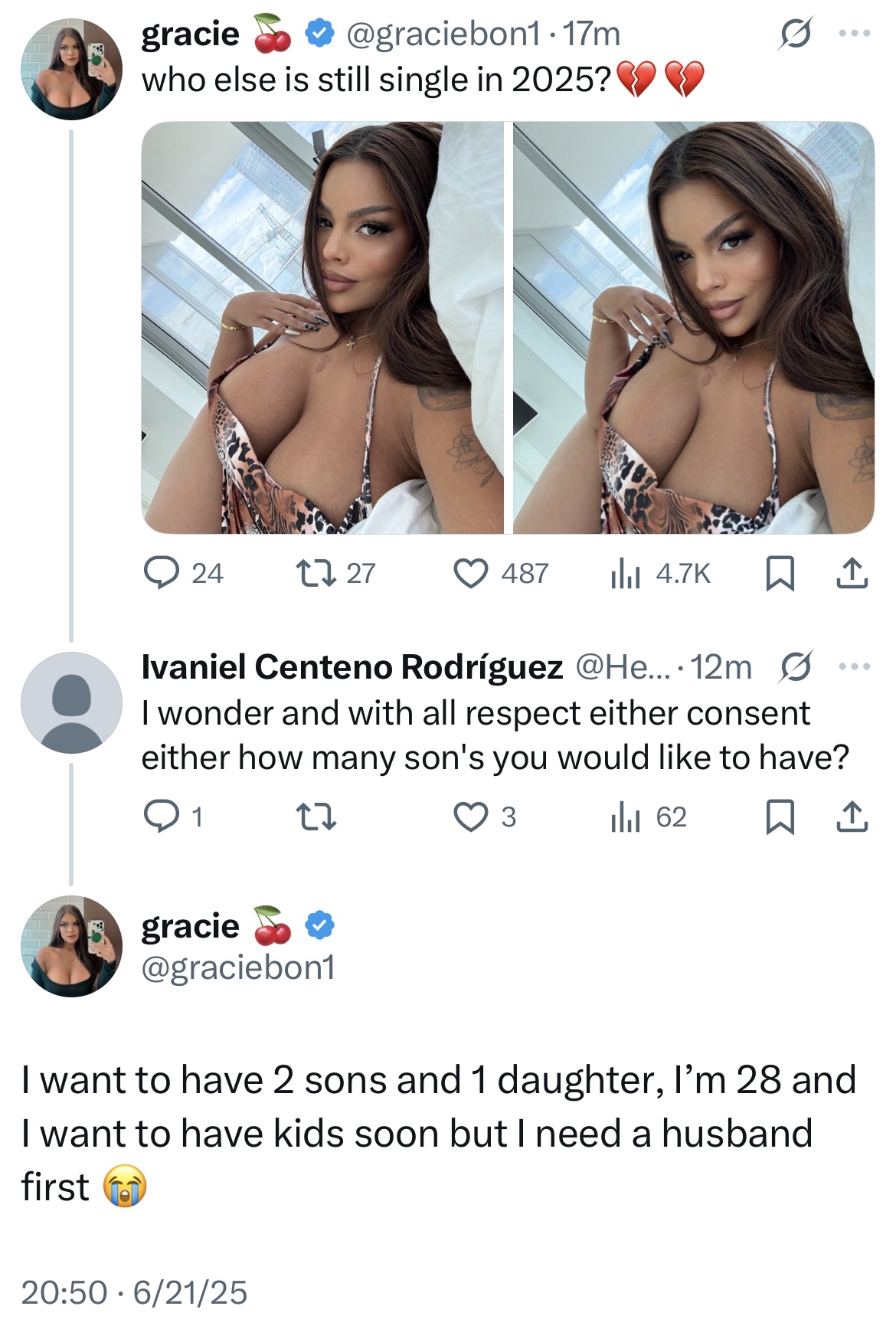Screen dimensions: 896x1329
Task: Open more options on Ivaniel's reply
Action: pyautogui.click(x=855, y=666)
